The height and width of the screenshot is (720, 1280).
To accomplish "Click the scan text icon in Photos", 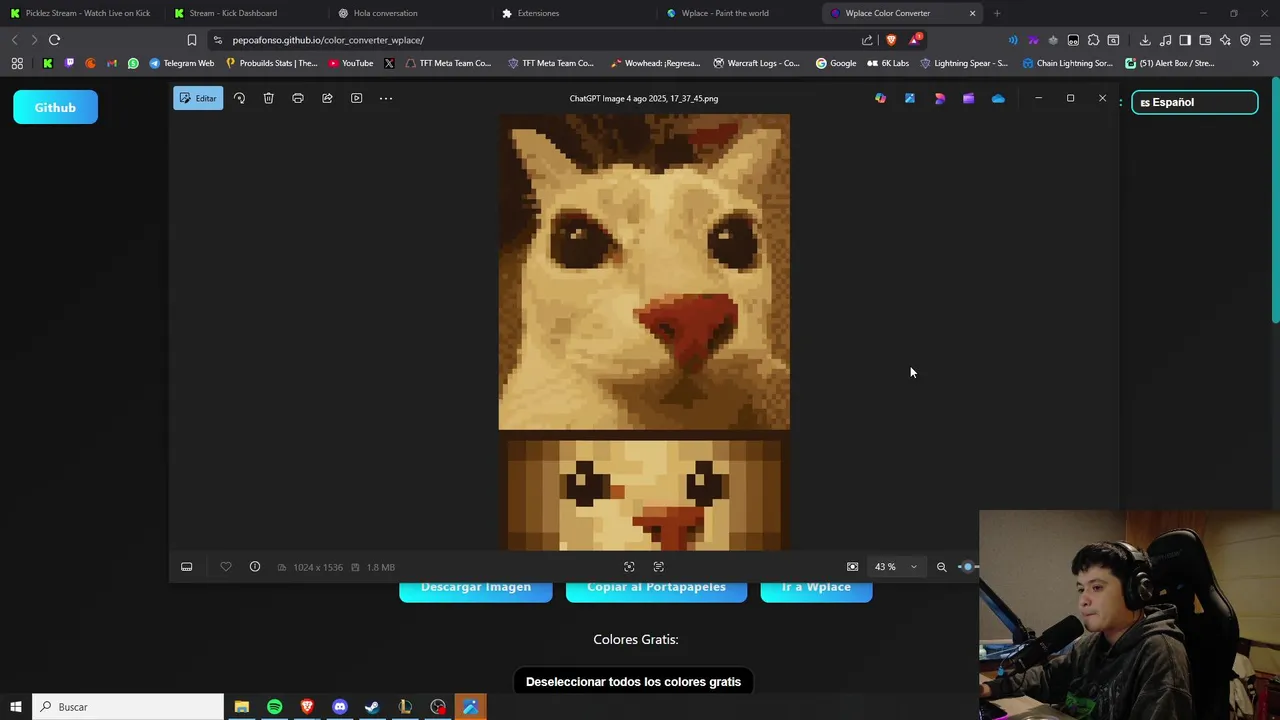I will pyautogui.click(x=659, y=567).
